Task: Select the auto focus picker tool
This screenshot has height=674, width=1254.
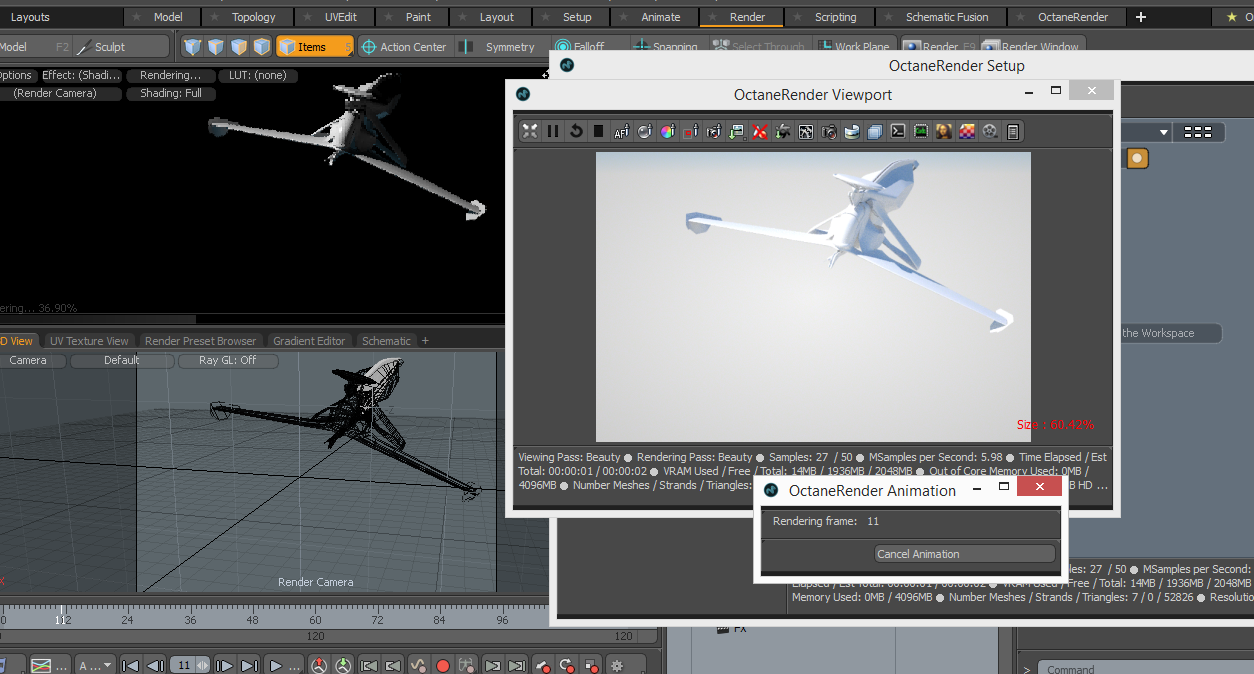Action: pos(622,131)
